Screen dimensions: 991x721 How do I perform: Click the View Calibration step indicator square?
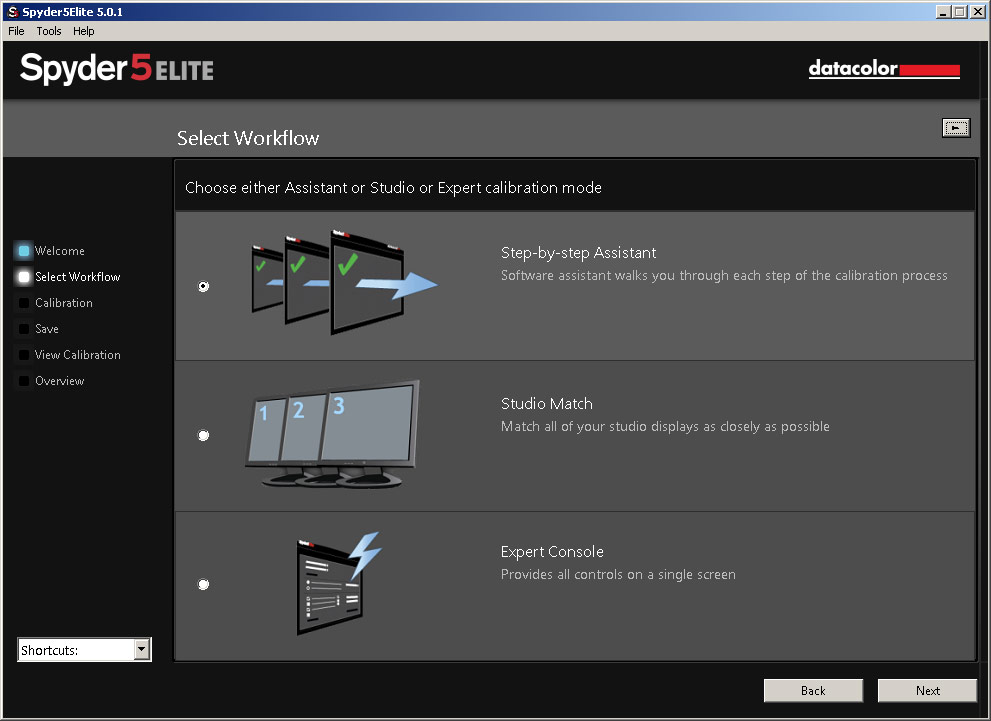pos(24,354)
